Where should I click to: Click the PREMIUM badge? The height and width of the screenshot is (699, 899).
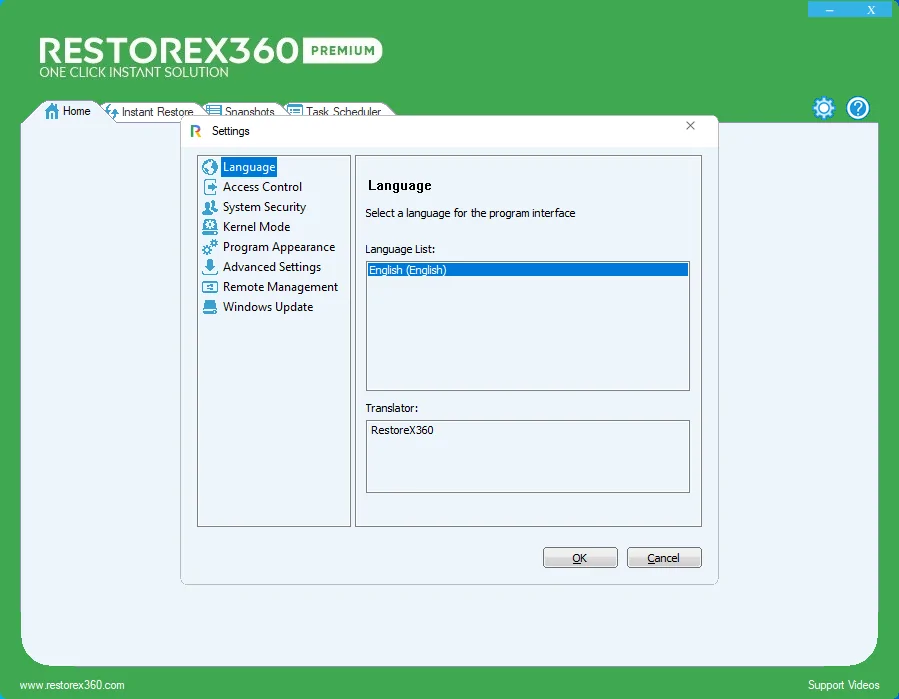(342, 50)
